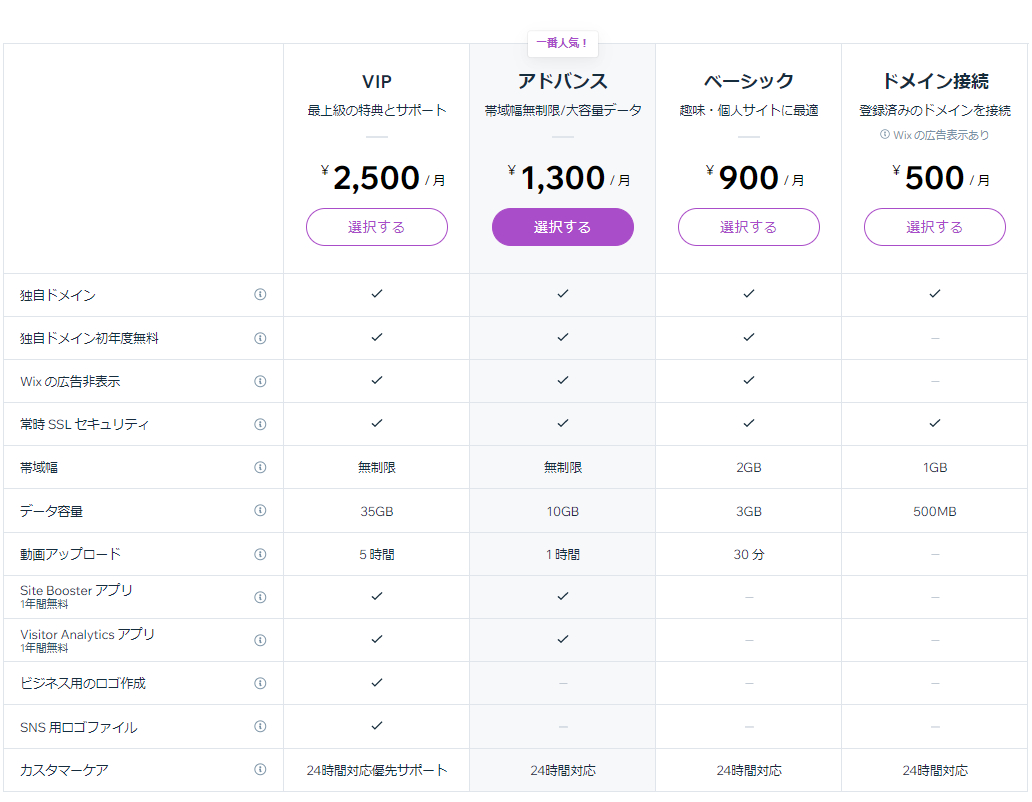
Task: Open info icon beside カスタマーケア
Action: click(260, 769)
